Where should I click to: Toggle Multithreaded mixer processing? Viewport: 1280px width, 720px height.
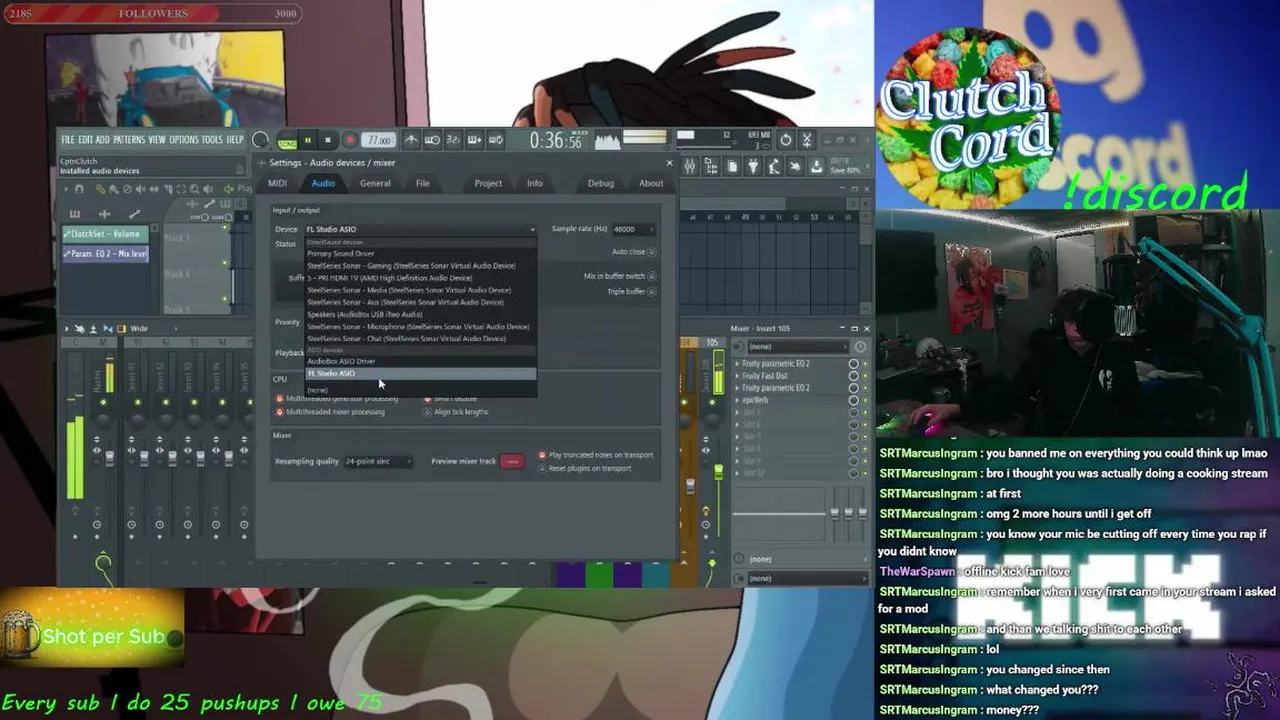[279, 411]
